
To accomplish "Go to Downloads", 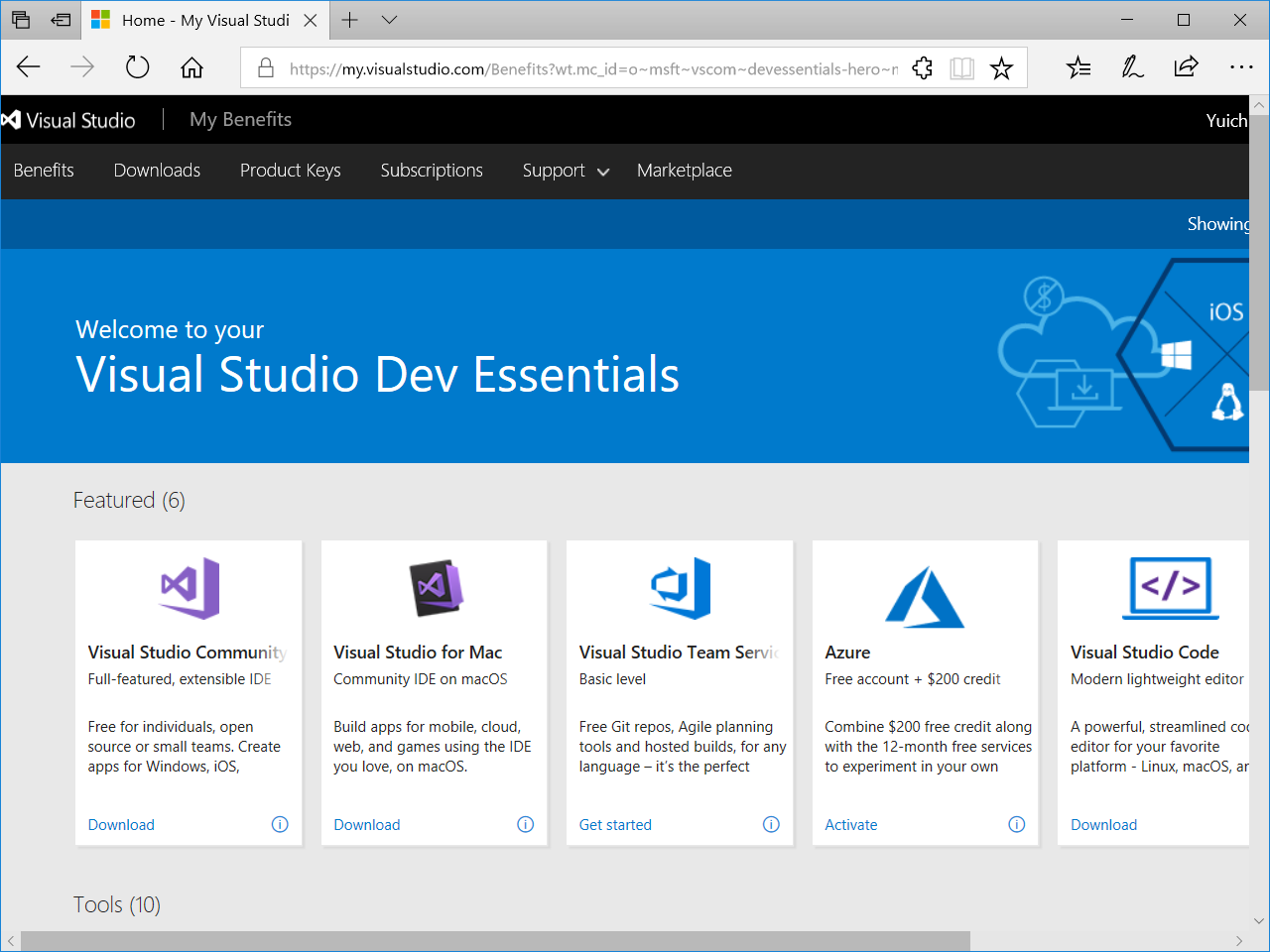I will pyautogui.click(x=157, y=171).
